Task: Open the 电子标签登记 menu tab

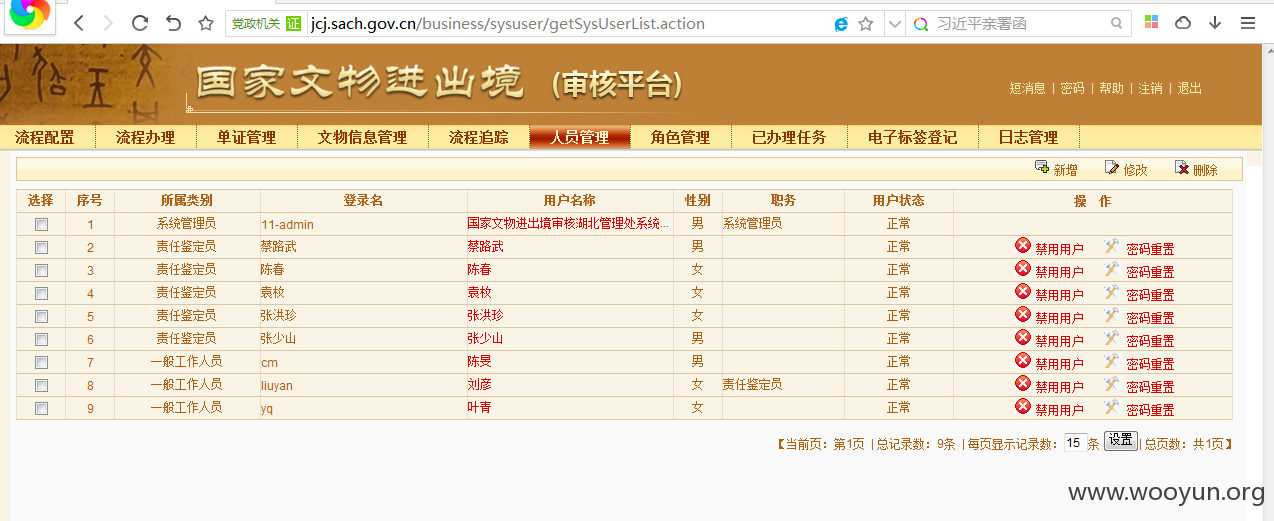Action: 912,138
